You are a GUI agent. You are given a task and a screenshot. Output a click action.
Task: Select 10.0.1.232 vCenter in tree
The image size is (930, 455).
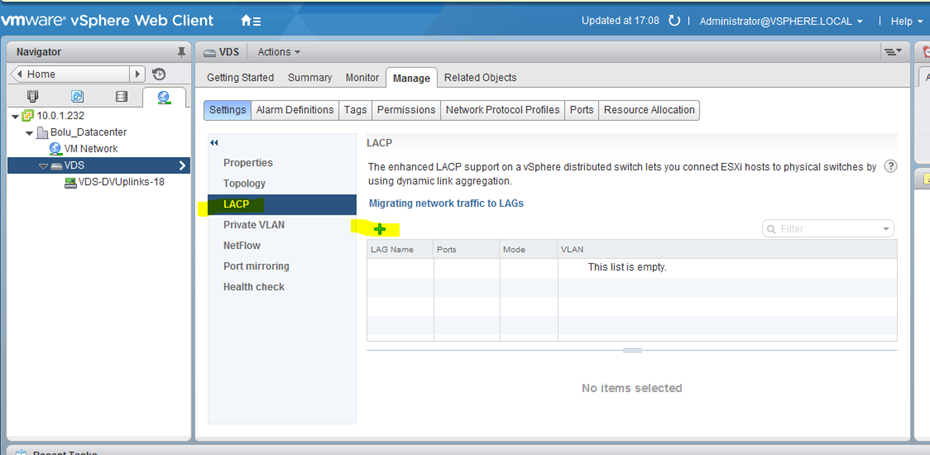click(60, 116)
